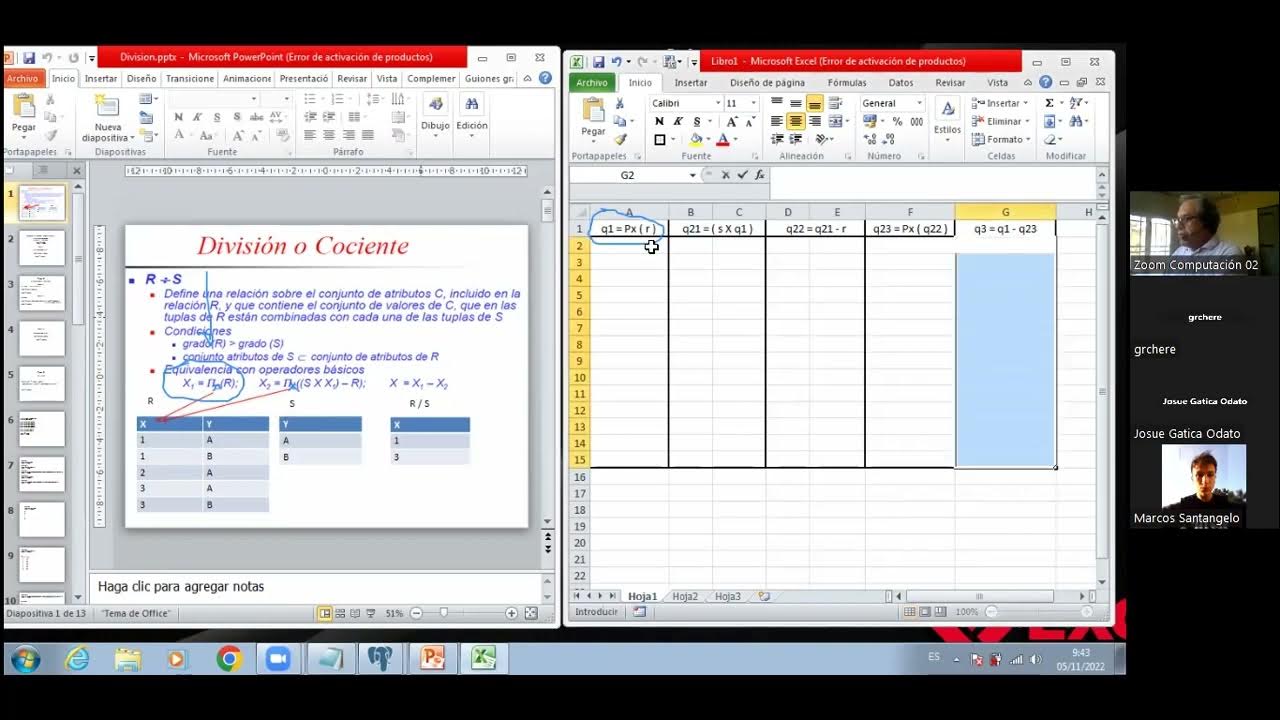Screen dimensions: 1280x720
Task: Click PowerPoint's text shadow S icon
Action: (237, 117)
